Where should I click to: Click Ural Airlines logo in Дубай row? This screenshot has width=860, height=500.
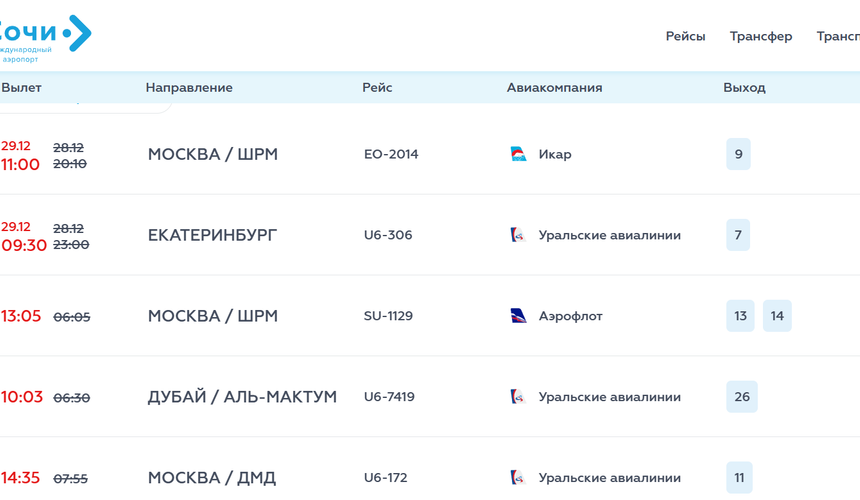pos(518,397)
